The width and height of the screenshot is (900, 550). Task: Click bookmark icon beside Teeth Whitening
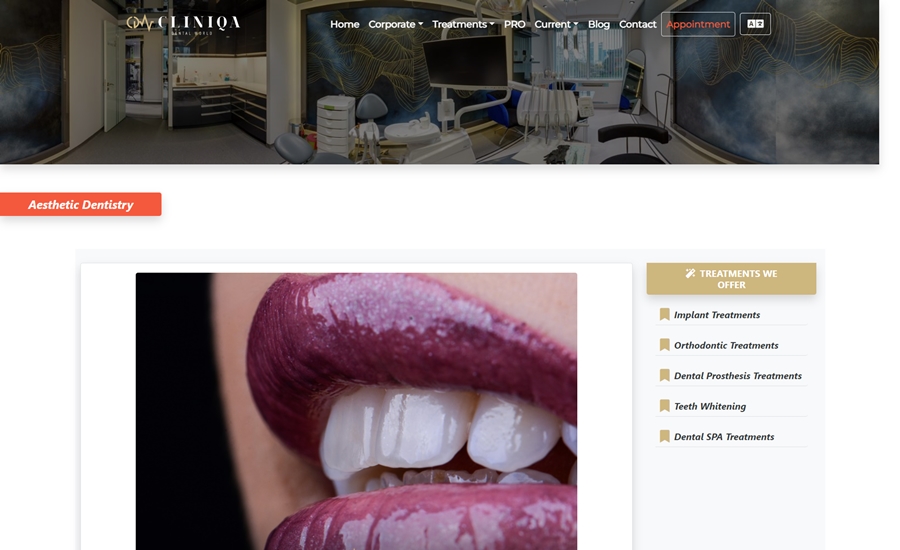pos(664,406)
